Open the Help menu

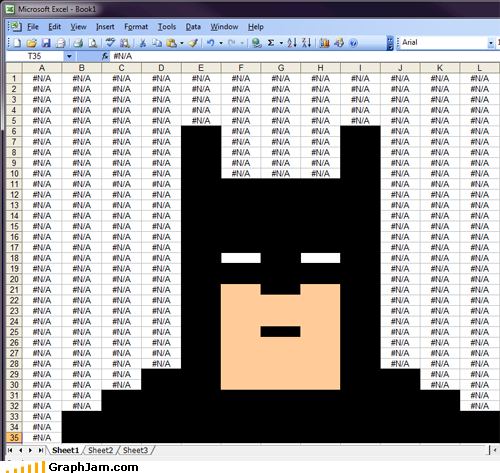pyautogui.click(x=256, y=27)
